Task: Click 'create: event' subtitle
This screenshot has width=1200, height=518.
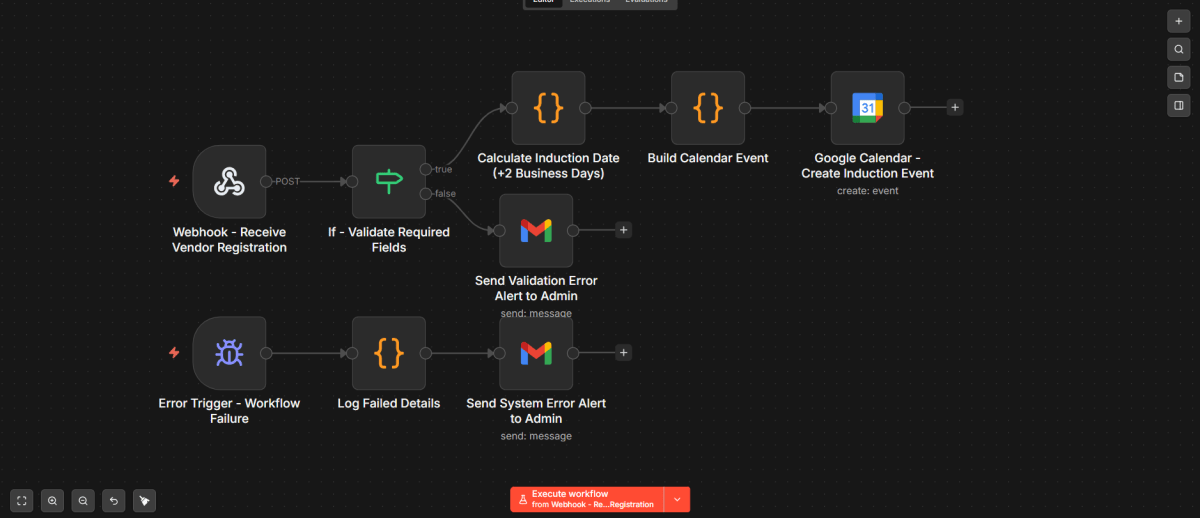Action: point(867,190)
